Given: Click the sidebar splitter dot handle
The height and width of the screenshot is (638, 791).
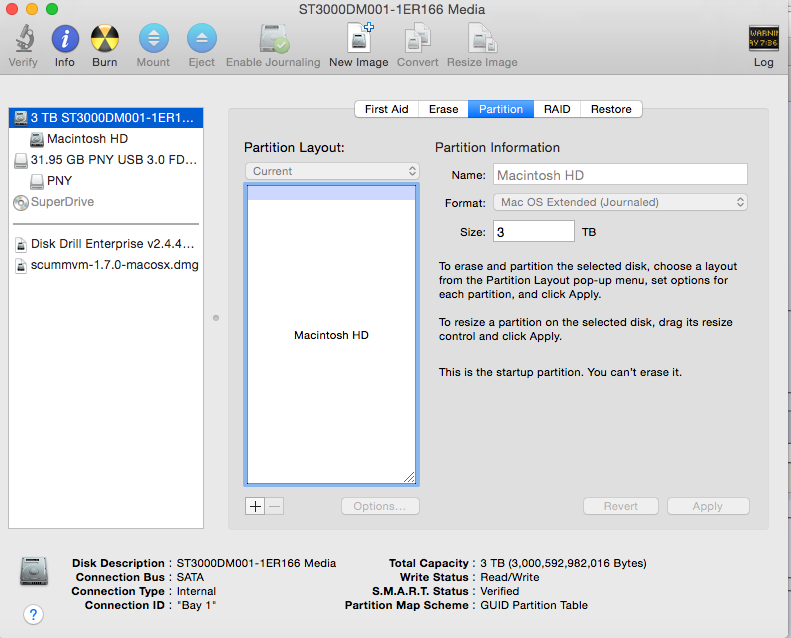Looking at the screenshot, I should (216, 318).
